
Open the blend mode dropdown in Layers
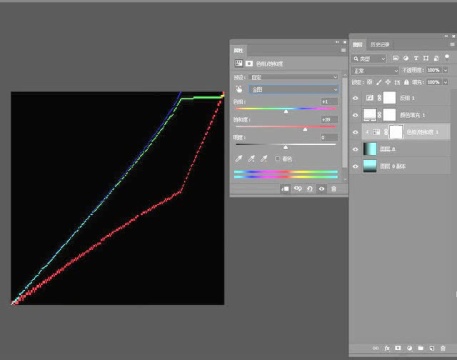point(375,71)
